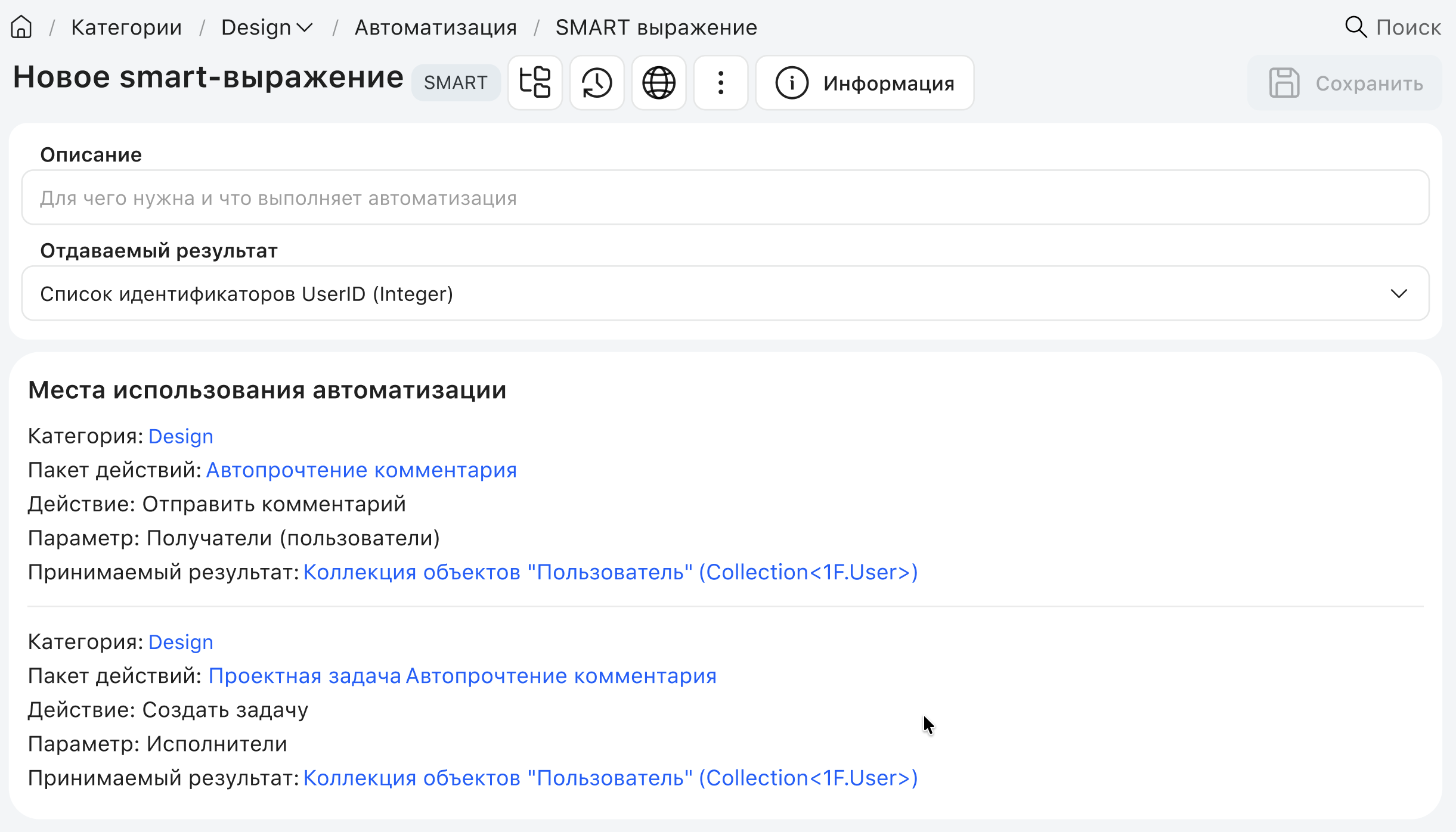Go home via the house icon
The height and width of the screenshot is (832, 1456).
21,26
